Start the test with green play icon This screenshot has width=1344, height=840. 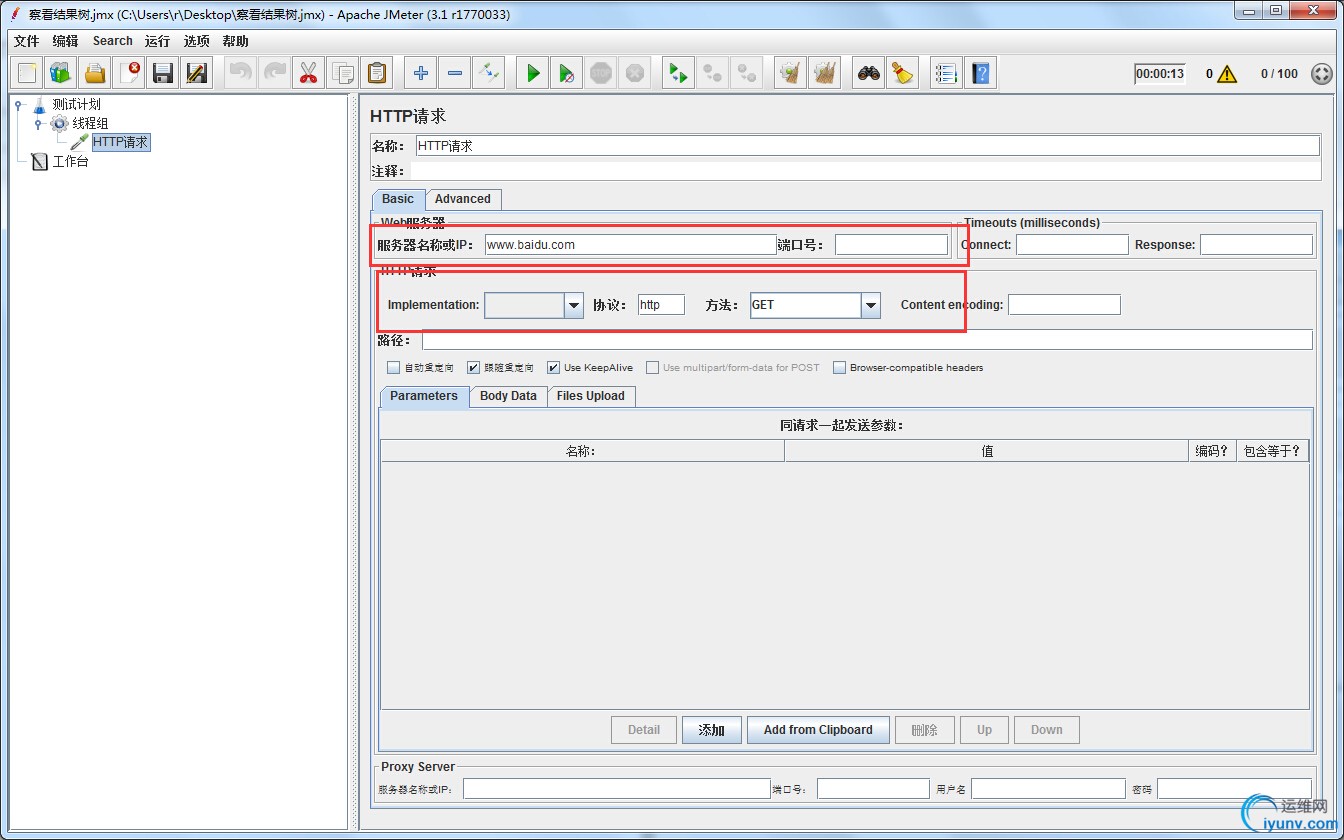[x=533, y=73]
